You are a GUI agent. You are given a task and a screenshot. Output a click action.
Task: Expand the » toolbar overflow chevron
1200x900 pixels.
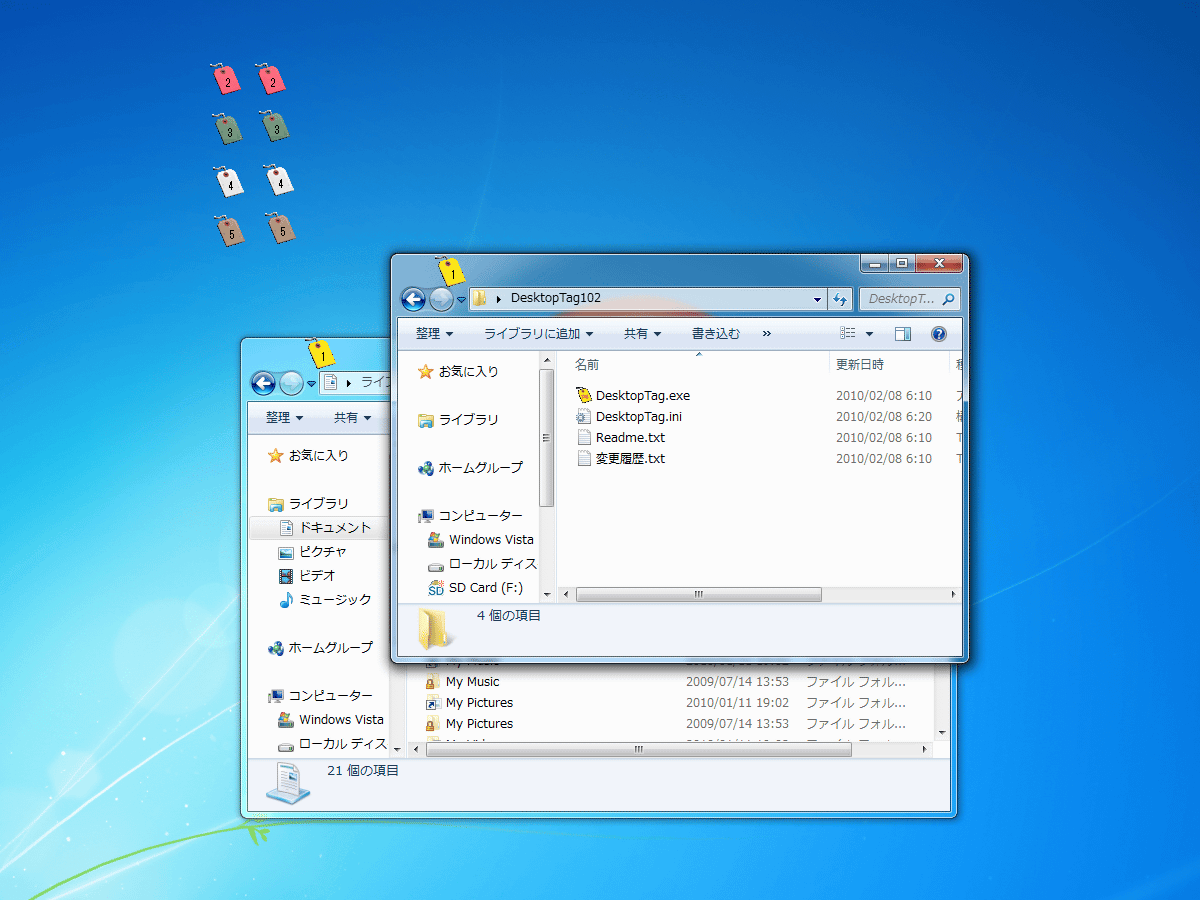pyautogui.click(x=767, y=333)
